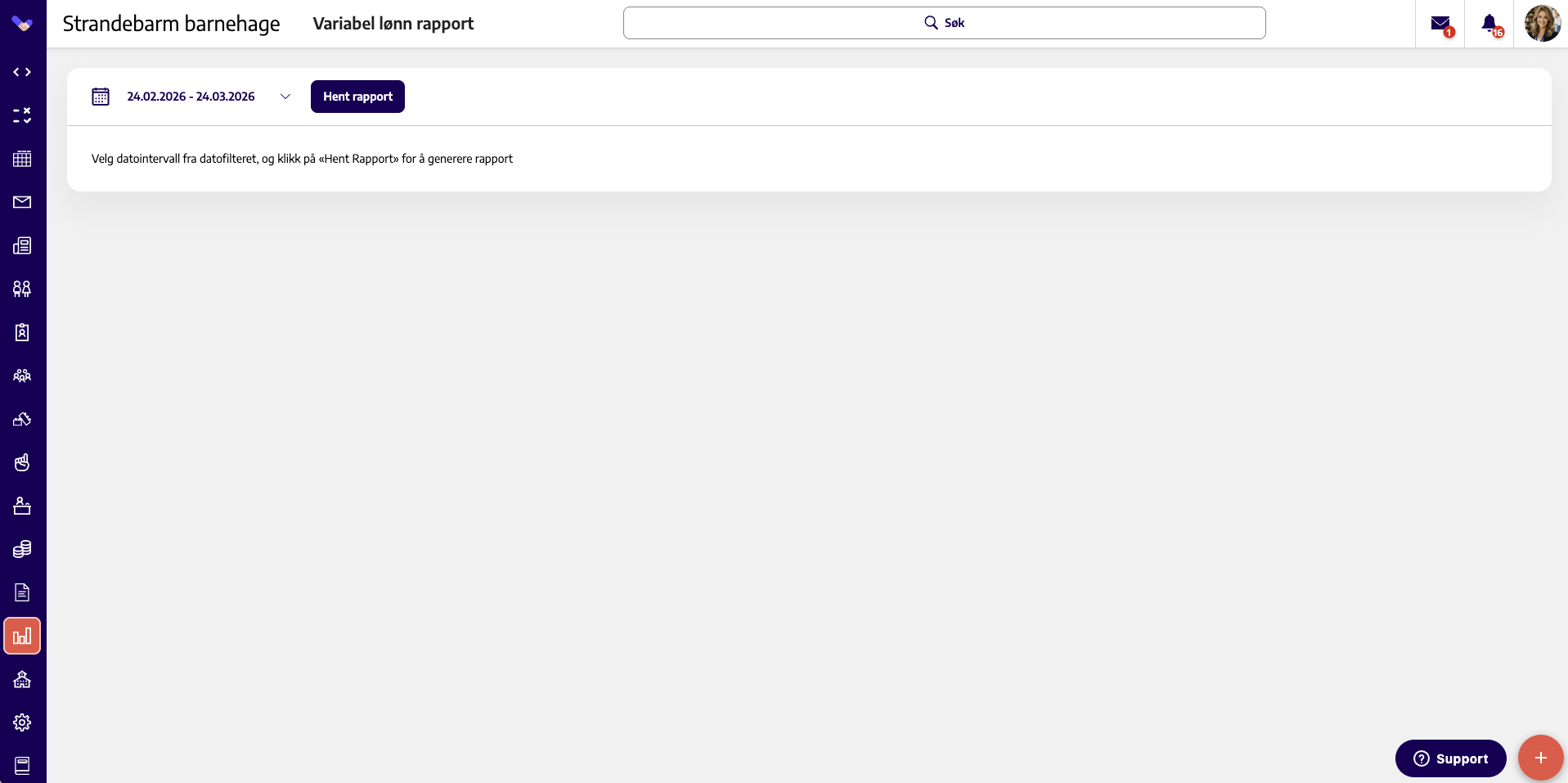Select the highlighted bar chart reports icon
1568x783 pixels.
22,636
